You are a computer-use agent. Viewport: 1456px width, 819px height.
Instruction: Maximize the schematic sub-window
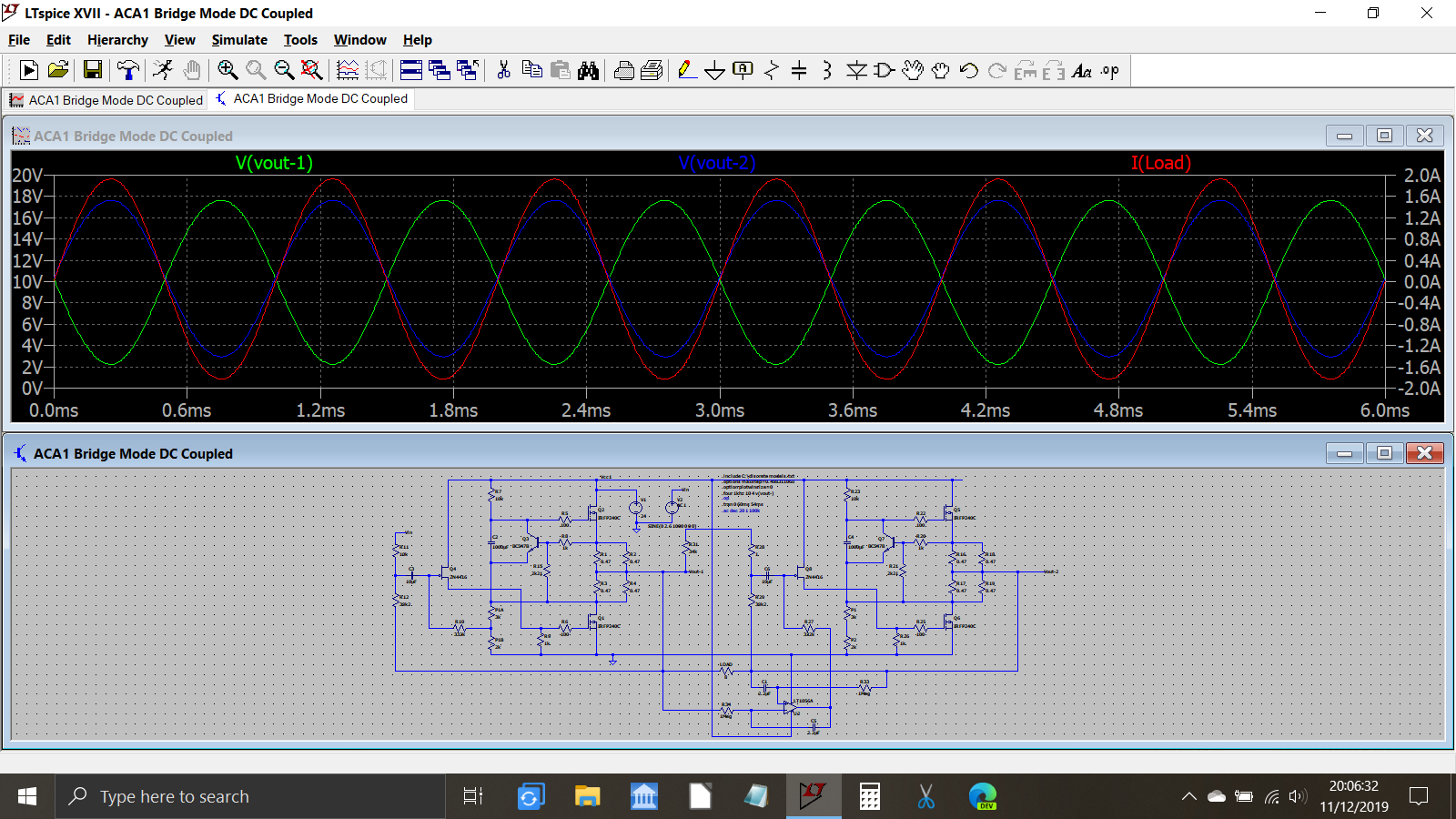click(x=1384, y=453)
